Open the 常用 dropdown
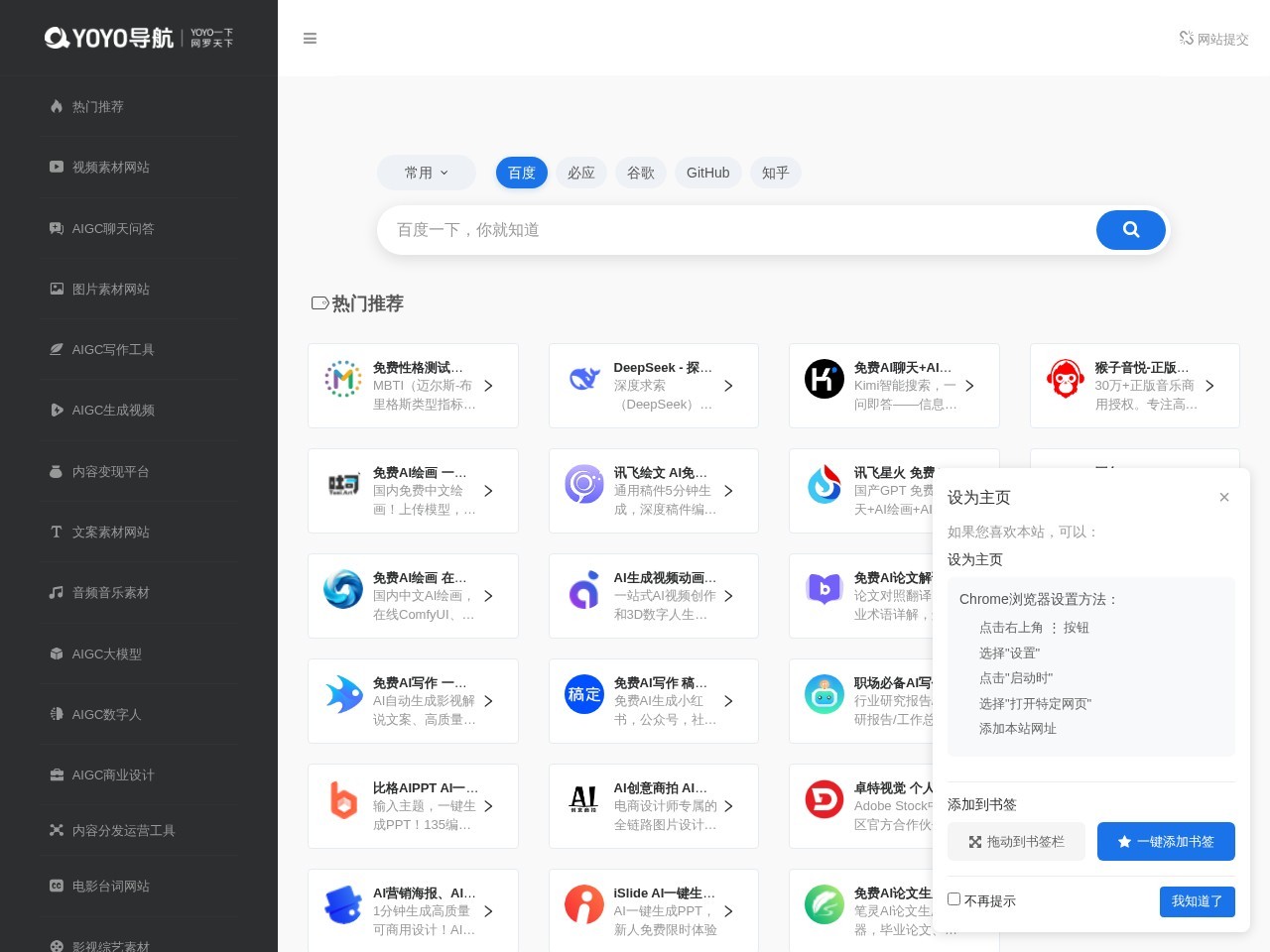This screenshot has width=1270, height=952. coord(426,173)
